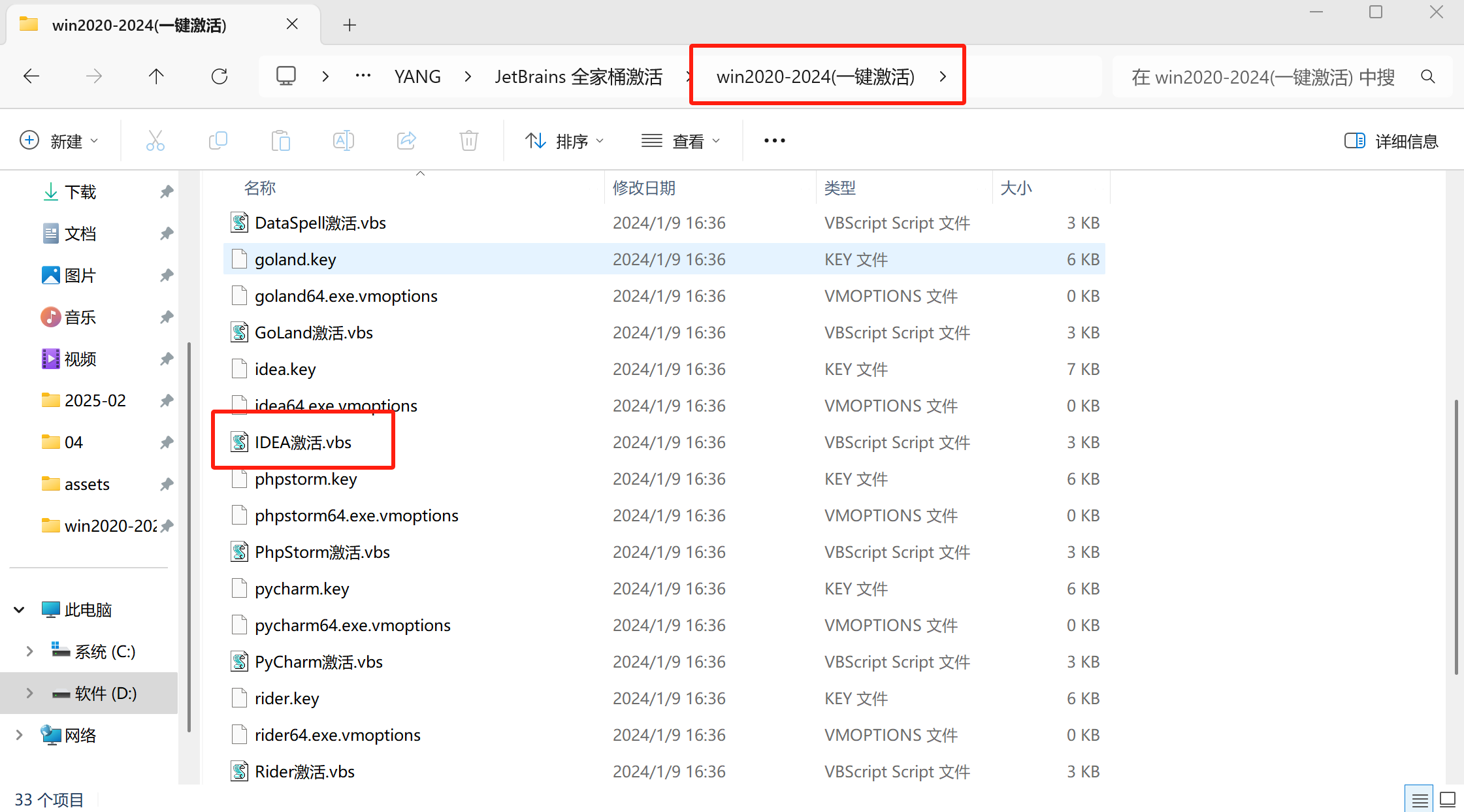This screenshot has height=812, width=1464.
Task: Click the Copy icon in toolbar
Action: click(218, 140)
